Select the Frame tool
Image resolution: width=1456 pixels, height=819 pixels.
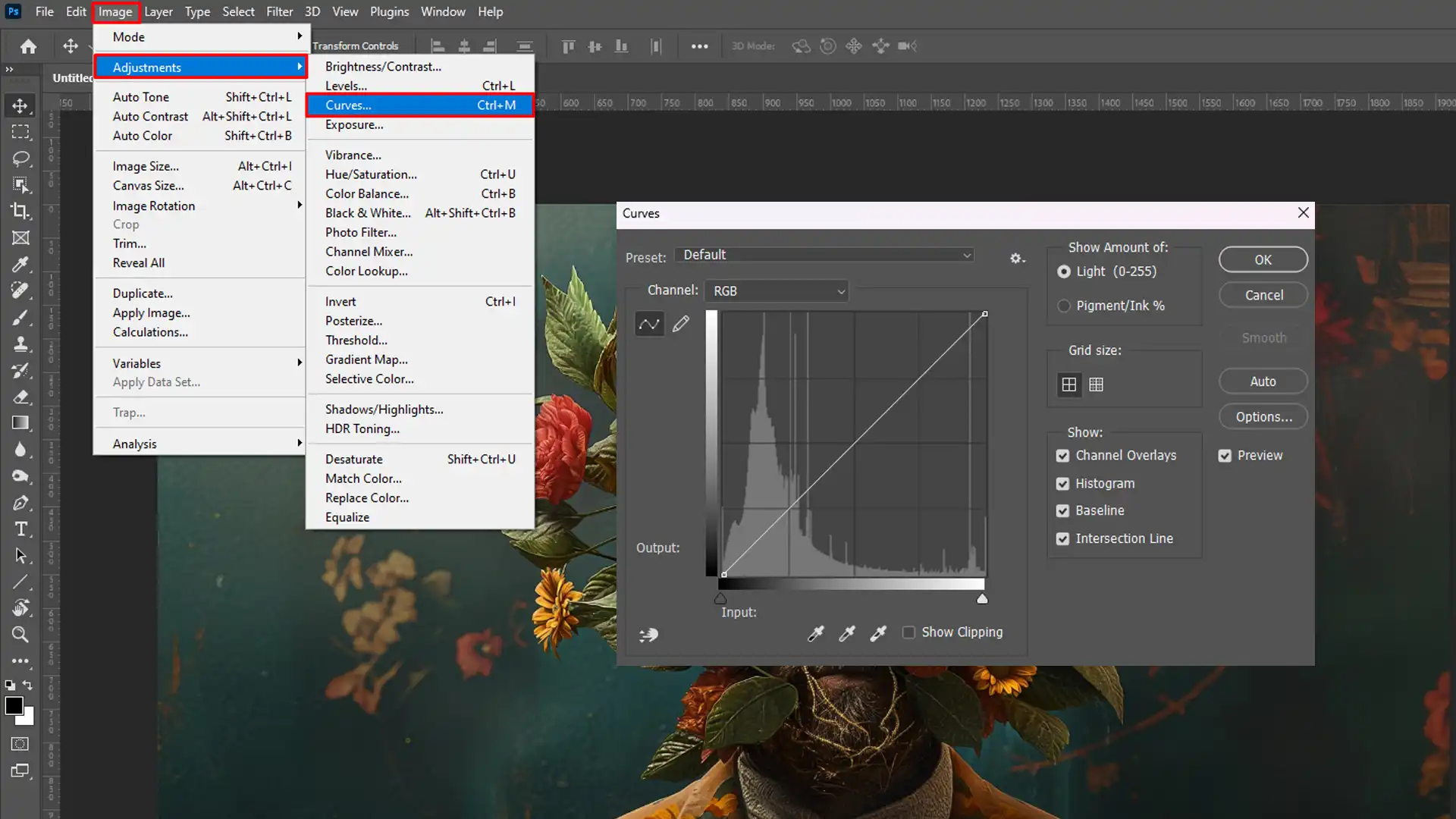(20, 237)
